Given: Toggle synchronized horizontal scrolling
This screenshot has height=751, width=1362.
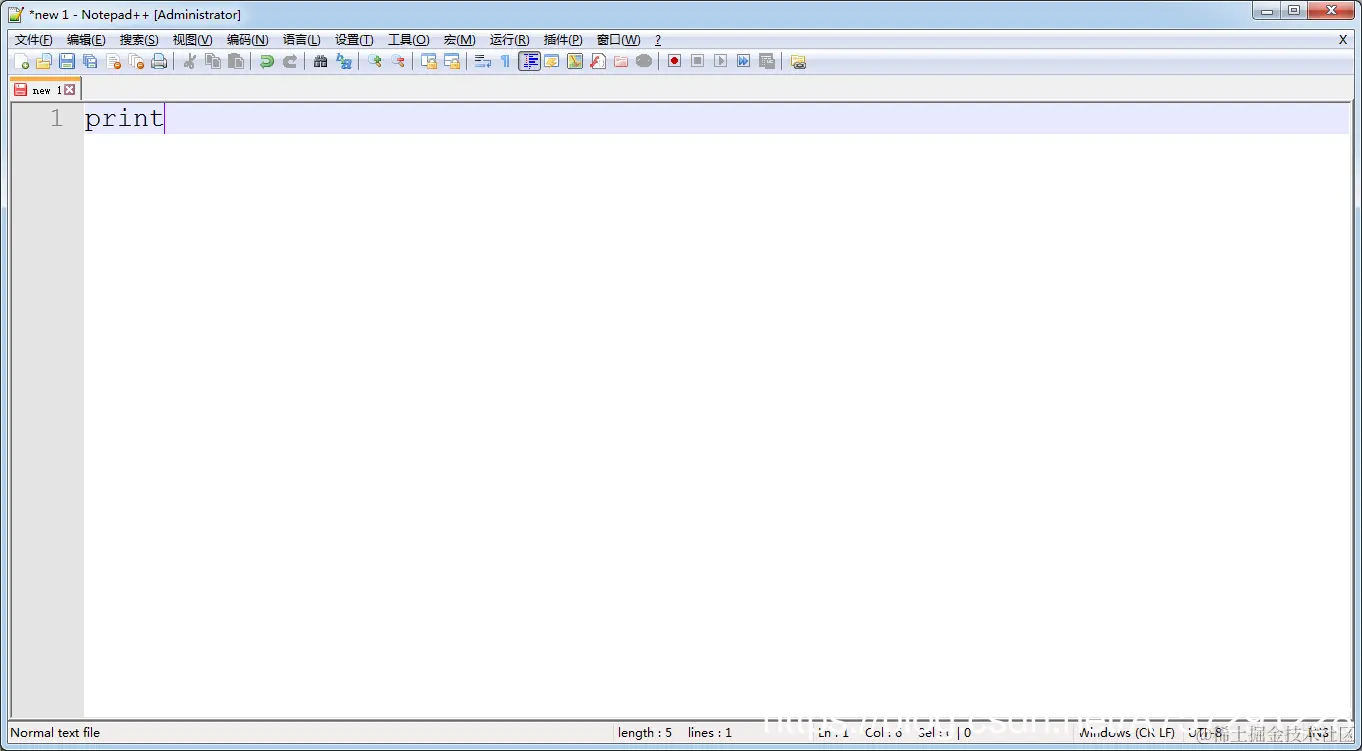Looking at the screenshot, I should pos(452,61).
